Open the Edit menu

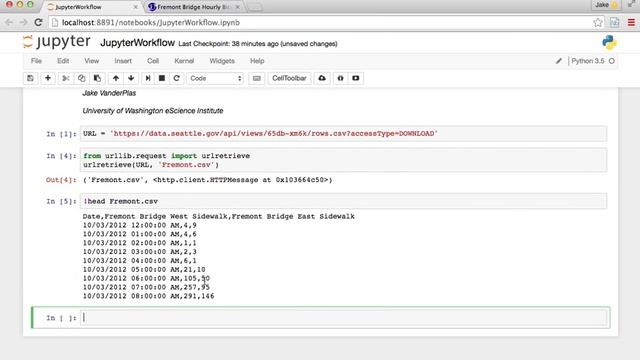pyautogui.click(x=63, y=61)
